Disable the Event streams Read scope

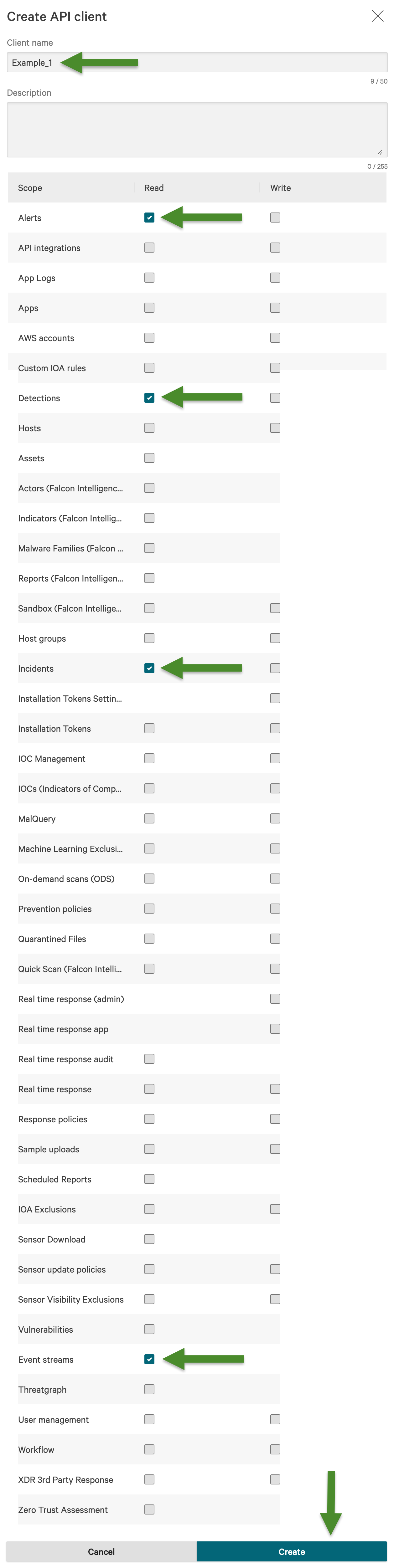pyautogui.click(x=149, y=1359)
